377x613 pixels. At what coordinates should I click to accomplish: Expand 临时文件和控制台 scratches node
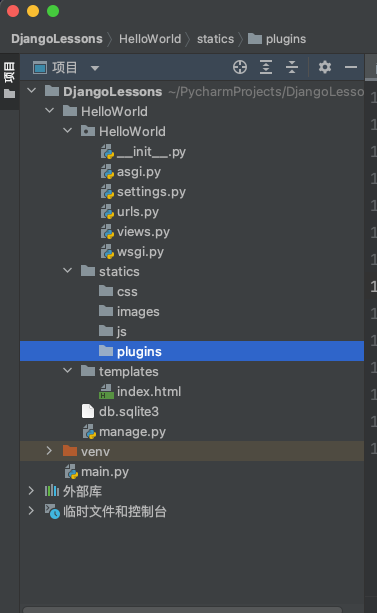click(31, 511)
